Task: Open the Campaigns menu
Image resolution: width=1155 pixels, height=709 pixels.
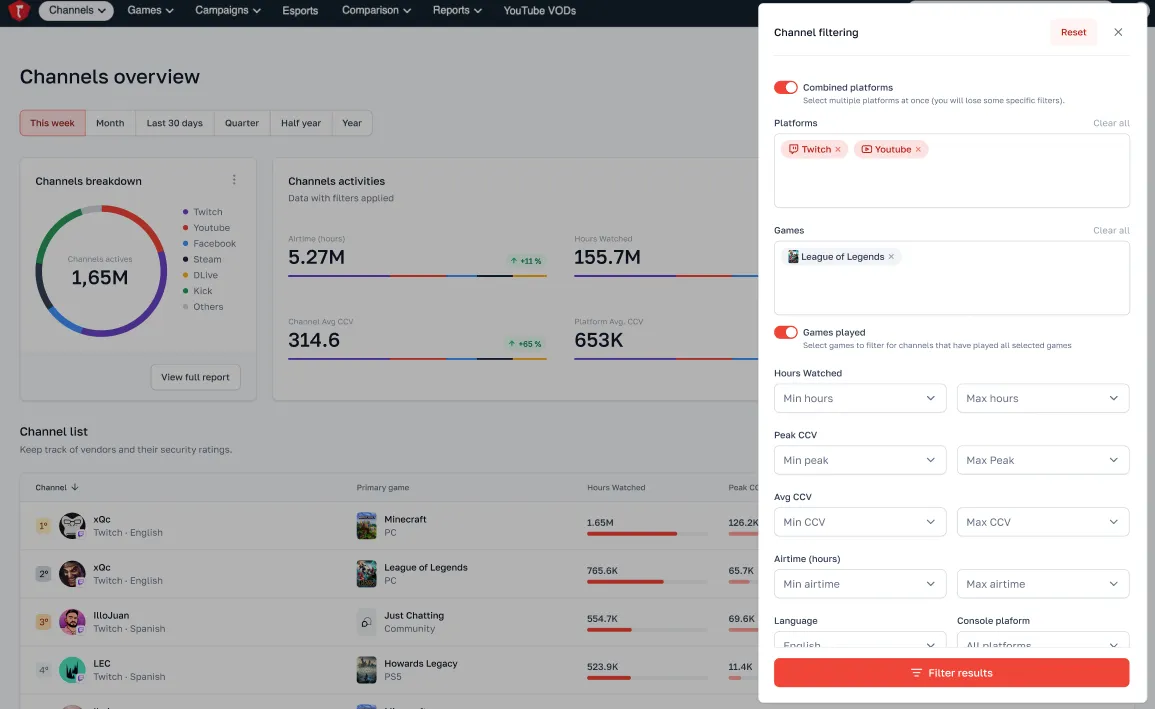Action: click(227, 11)
